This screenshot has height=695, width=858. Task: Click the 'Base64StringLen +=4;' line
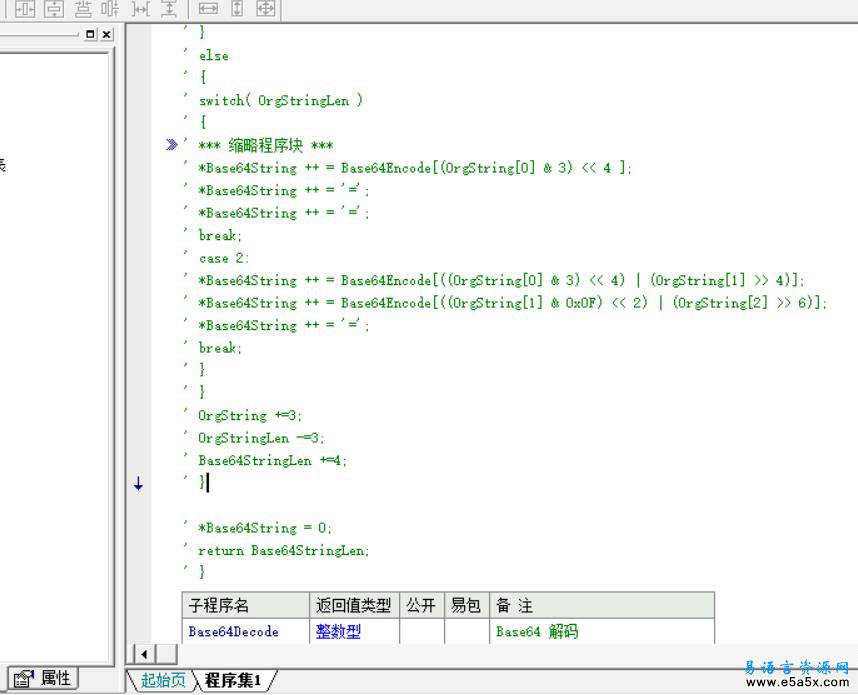tap(272, 460)
